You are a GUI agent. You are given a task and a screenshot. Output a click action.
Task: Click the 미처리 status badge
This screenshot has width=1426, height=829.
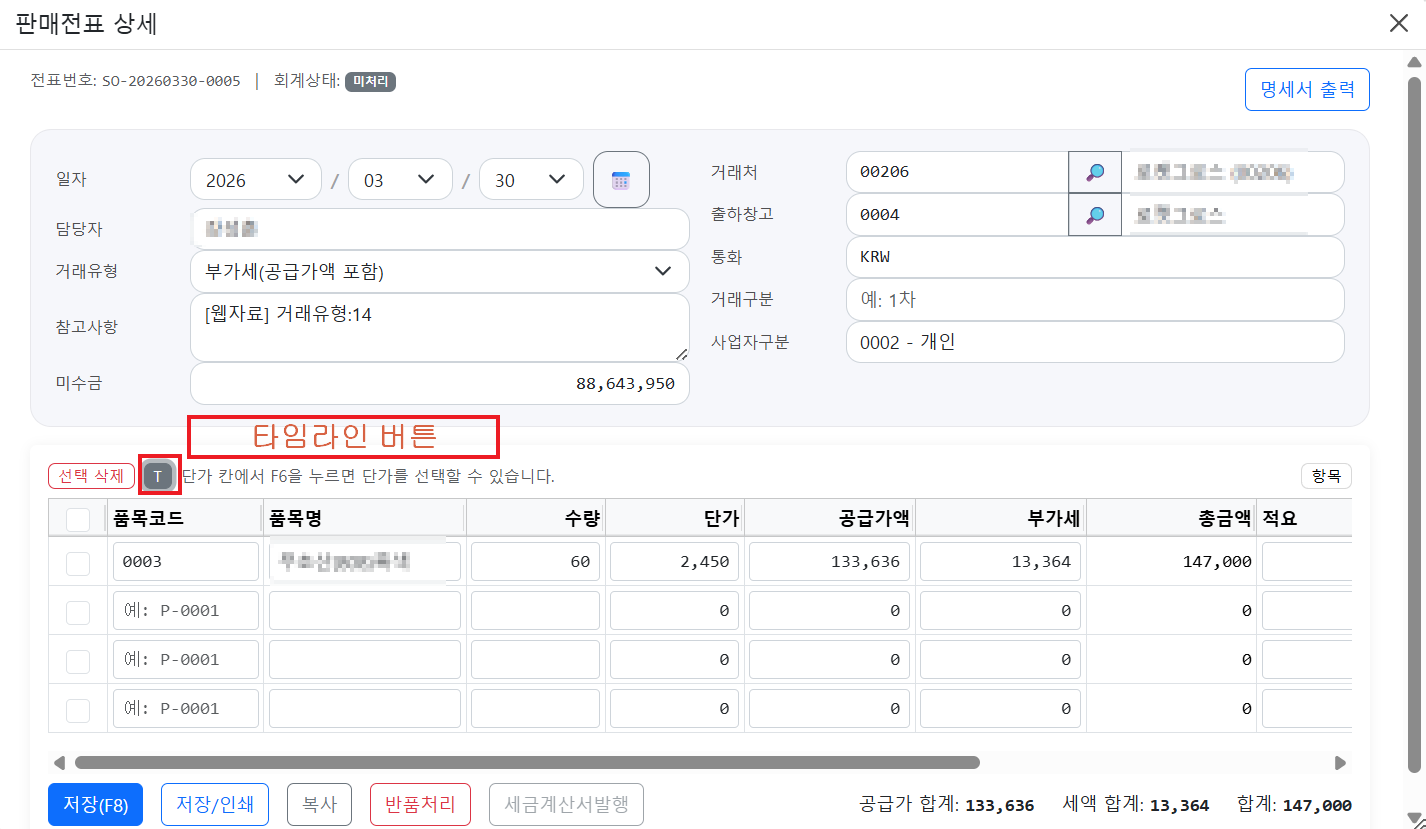pos(371,82)
